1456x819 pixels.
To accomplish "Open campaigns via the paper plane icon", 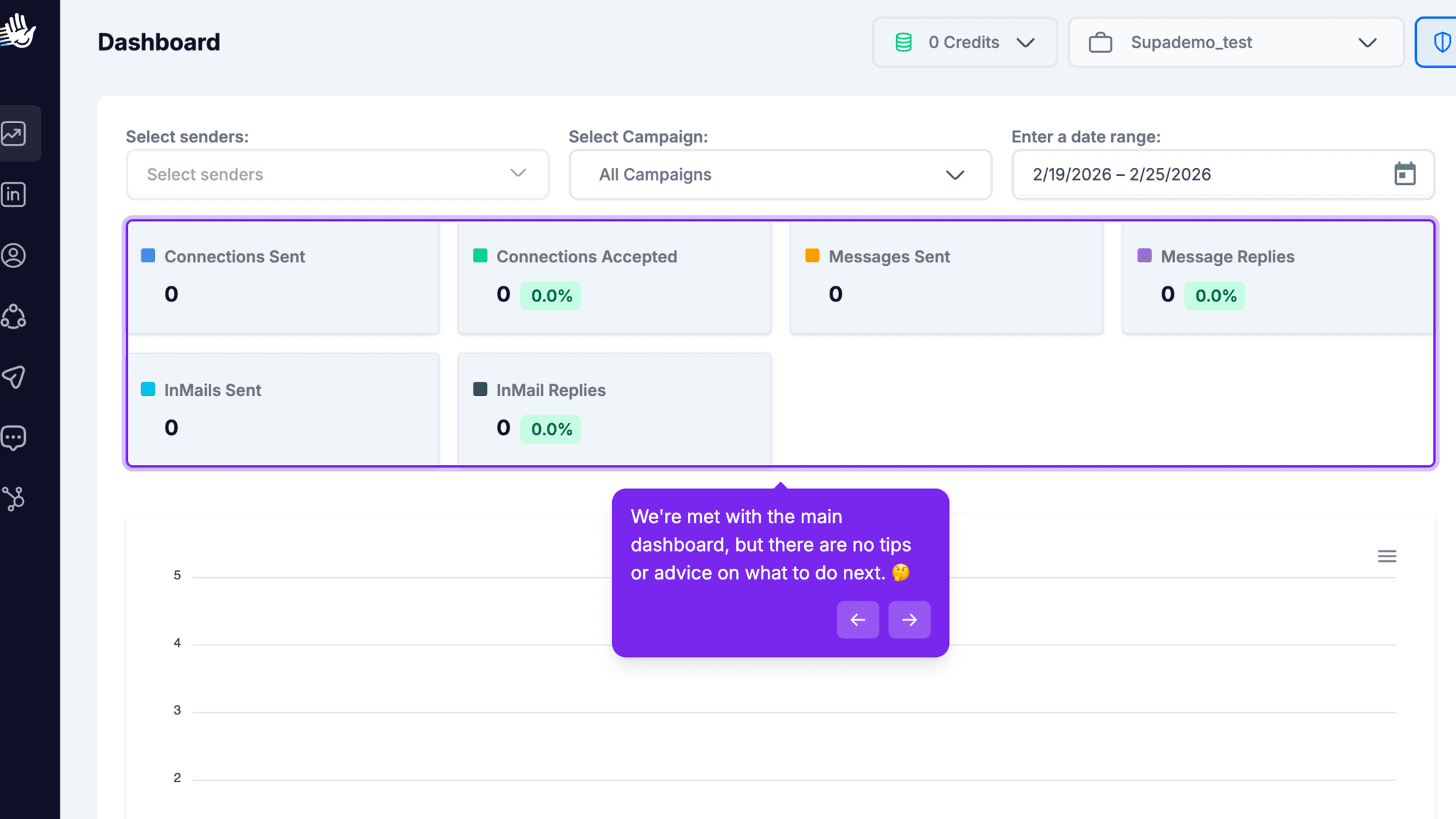I will [x=14, y=378].
